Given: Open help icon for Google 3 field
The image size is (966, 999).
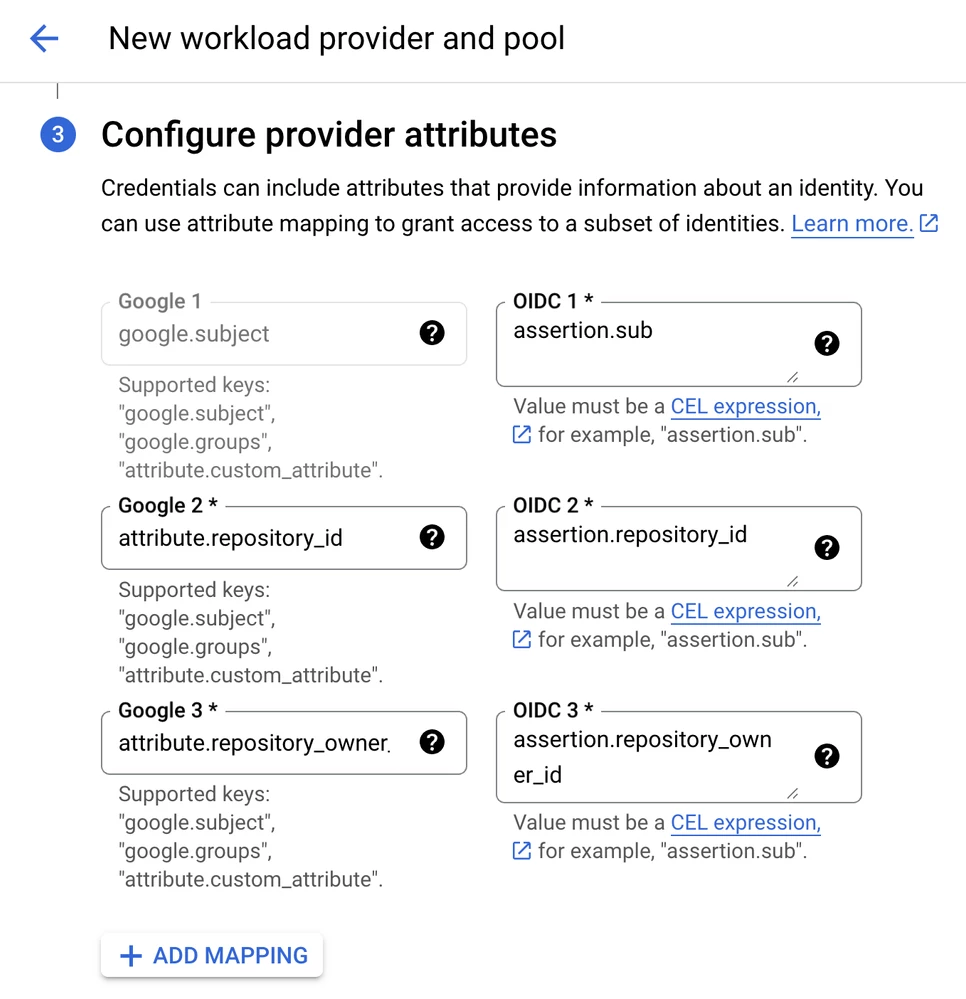Looking at the screenshot, I should click(432, 742).
